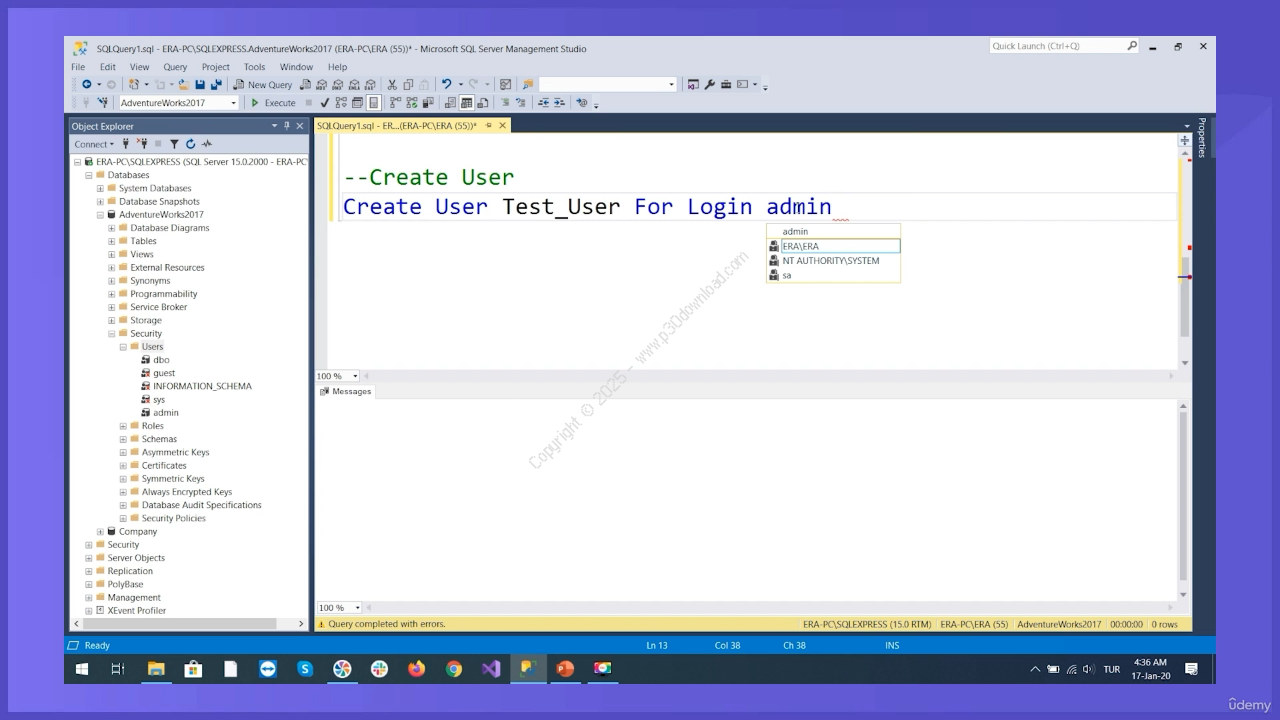Open the Query menu
This screenshot has width=1280, height=720.
[x=175, y=67]
